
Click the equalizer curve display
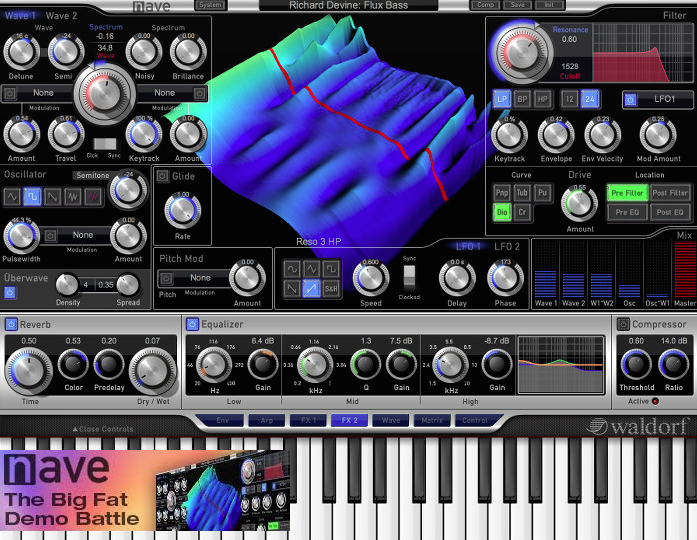tap(561, 365)
